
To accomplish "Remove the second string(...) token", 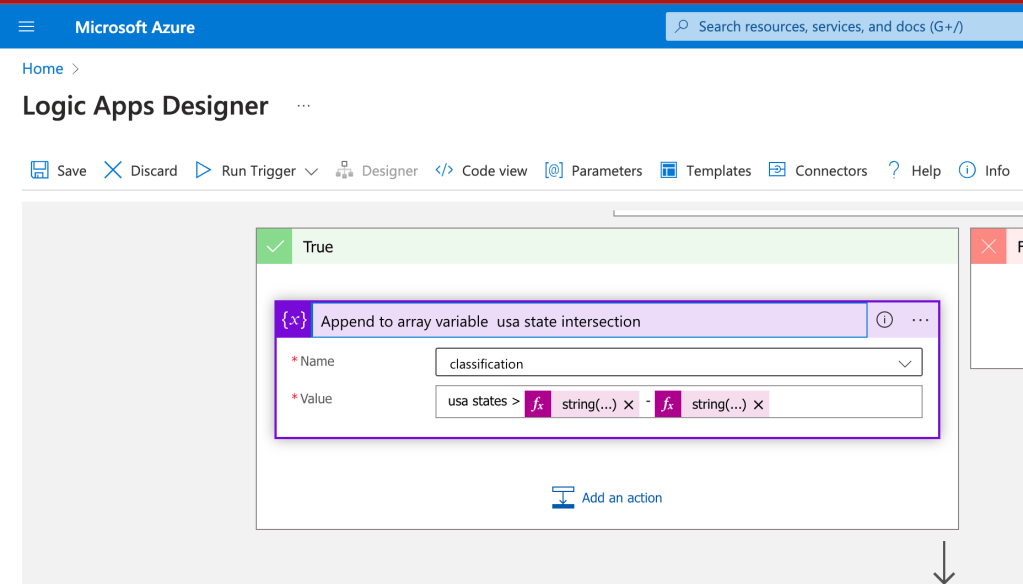I will (x=758, y=405).
